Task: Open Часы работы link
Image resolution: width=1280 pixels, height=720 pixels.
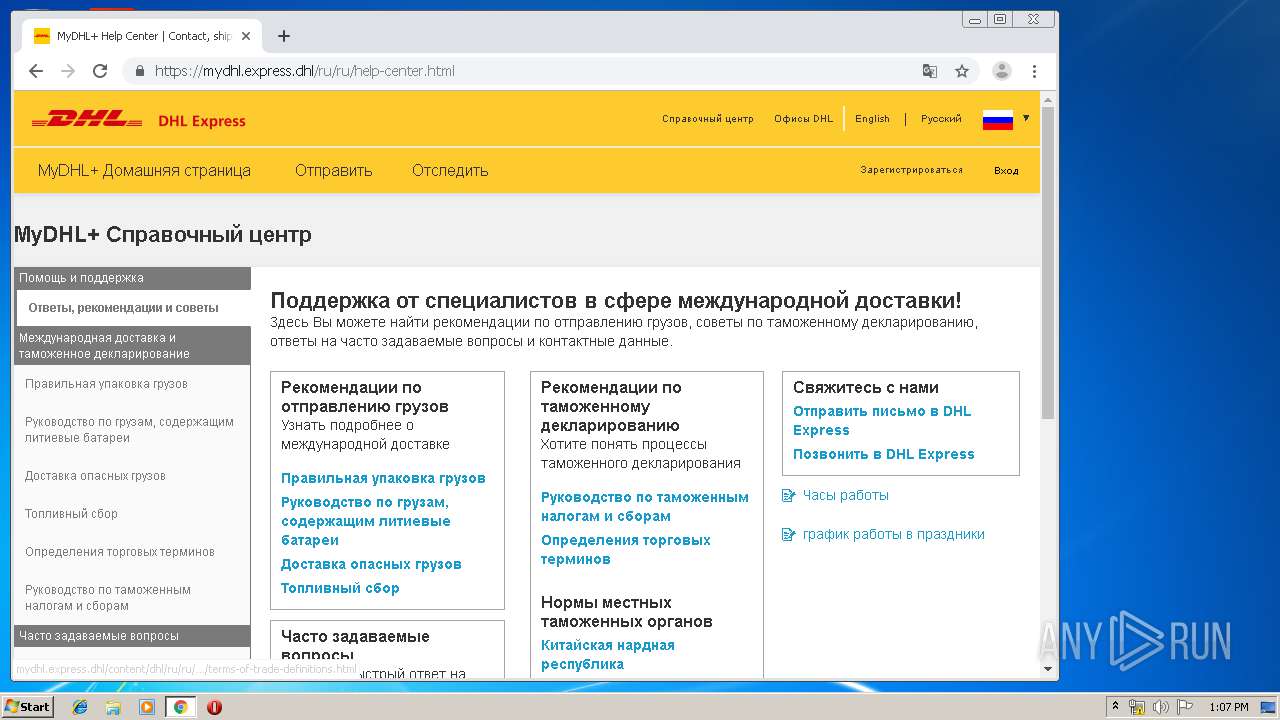Action: pos(845,495)
